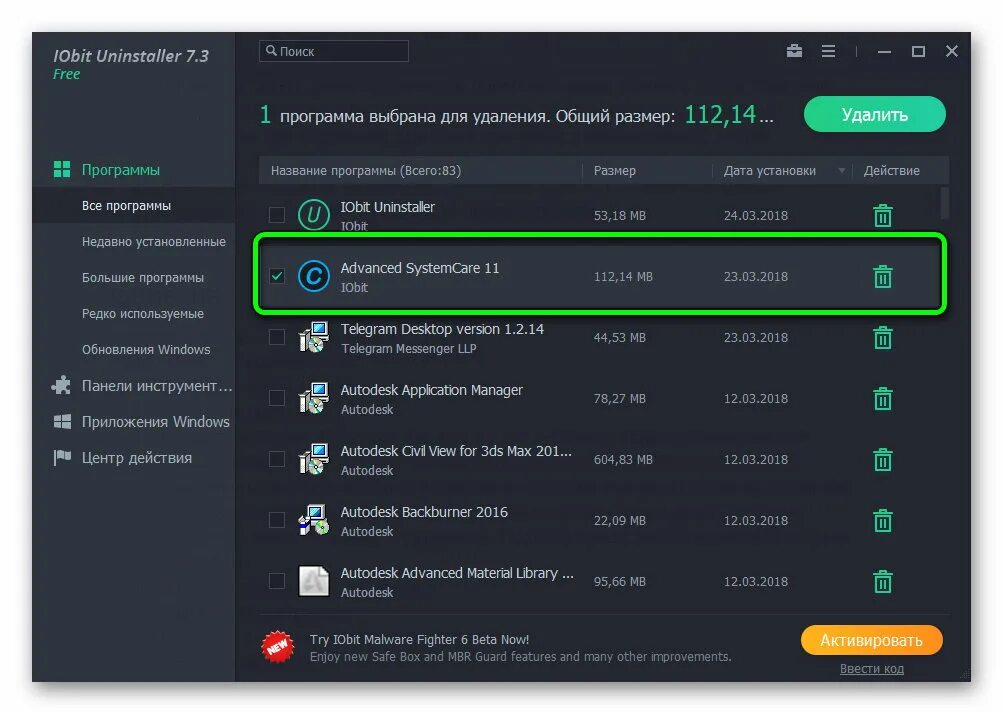This screenshot has width=1003, height=714.
Task: Tick the Autodesk Application Manager checkbox
Action: tap(276, 398)
